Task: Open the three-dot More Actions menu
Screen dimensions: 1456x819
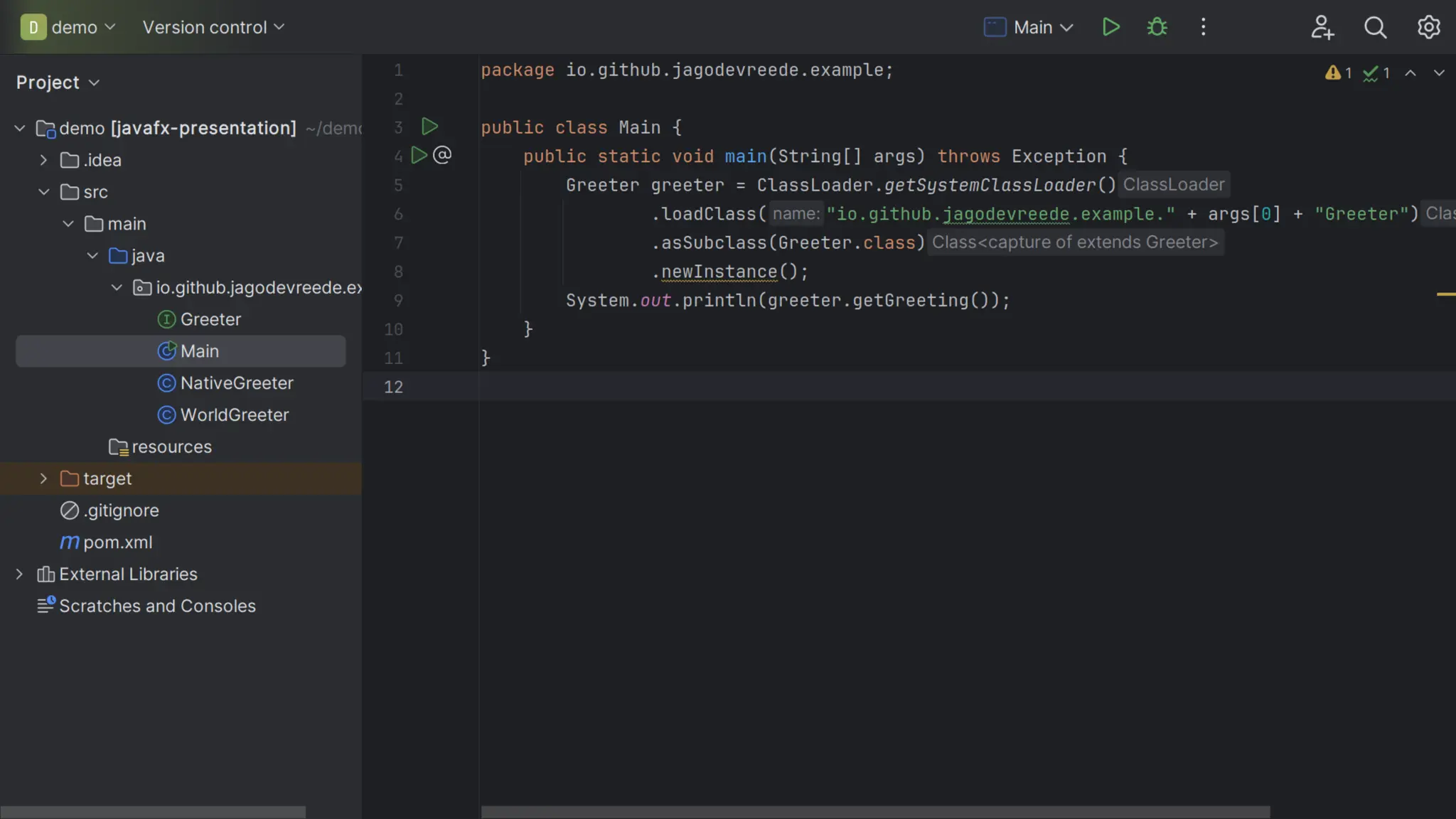Action: tap(1203, 27)
